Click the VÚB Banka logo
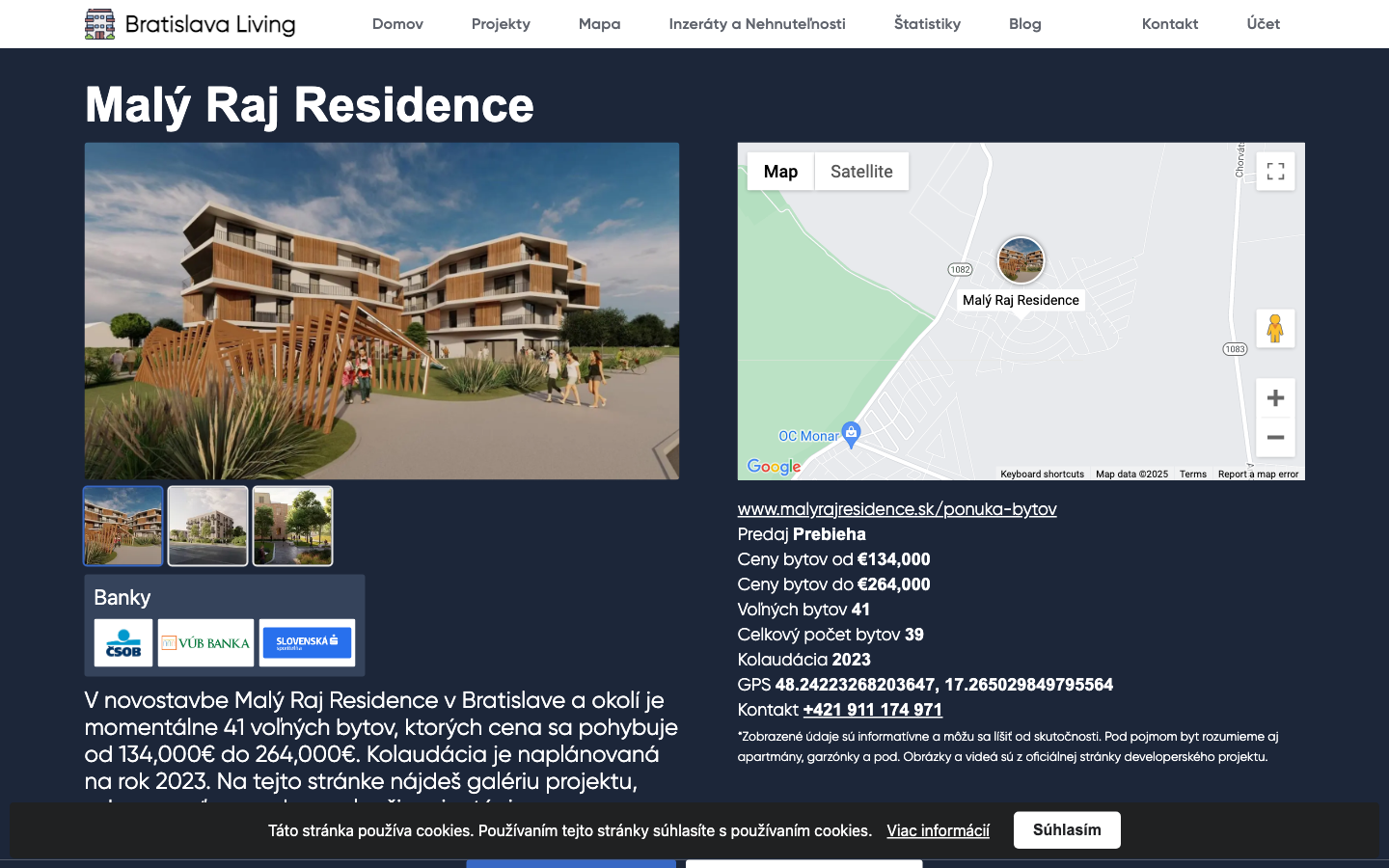This screenshot has height=868, width=1389. tap(205, 642)
